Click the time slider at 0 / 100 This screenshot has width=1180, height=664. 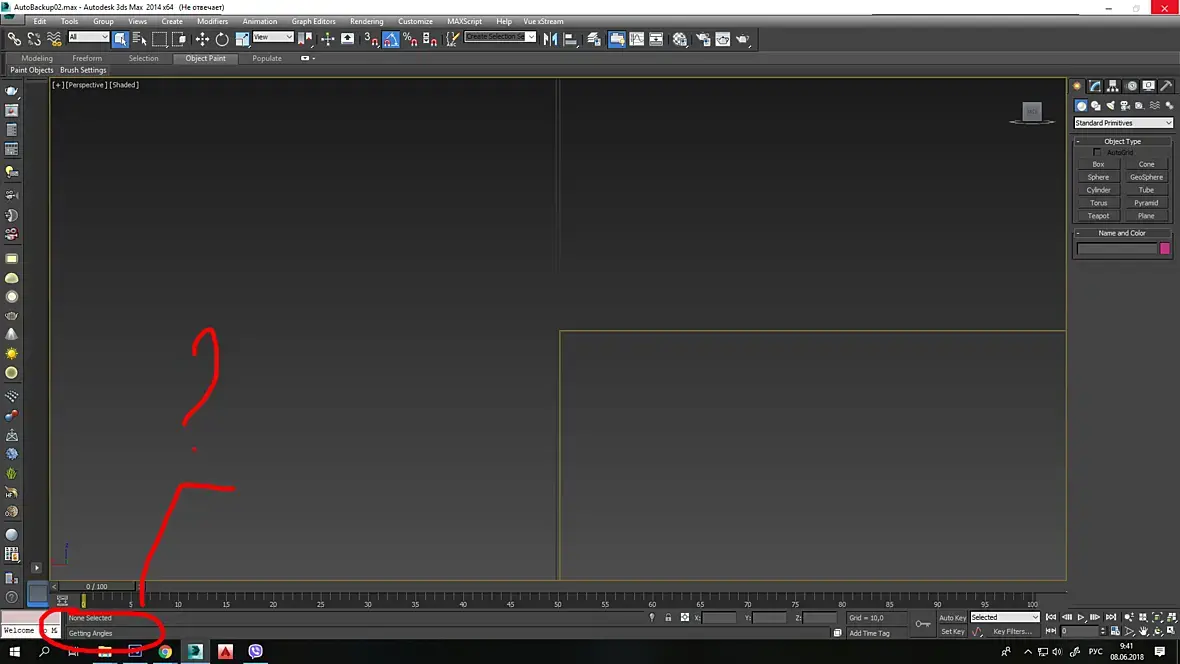[x=97, y=586]
